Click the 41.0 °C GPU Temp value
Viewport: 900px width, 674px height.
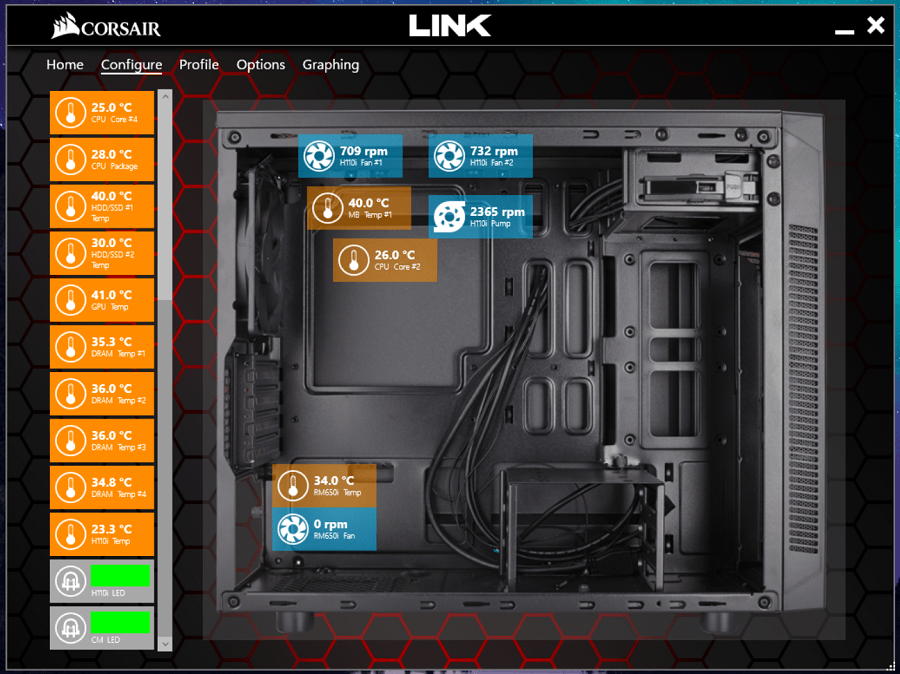coord(111,295)
